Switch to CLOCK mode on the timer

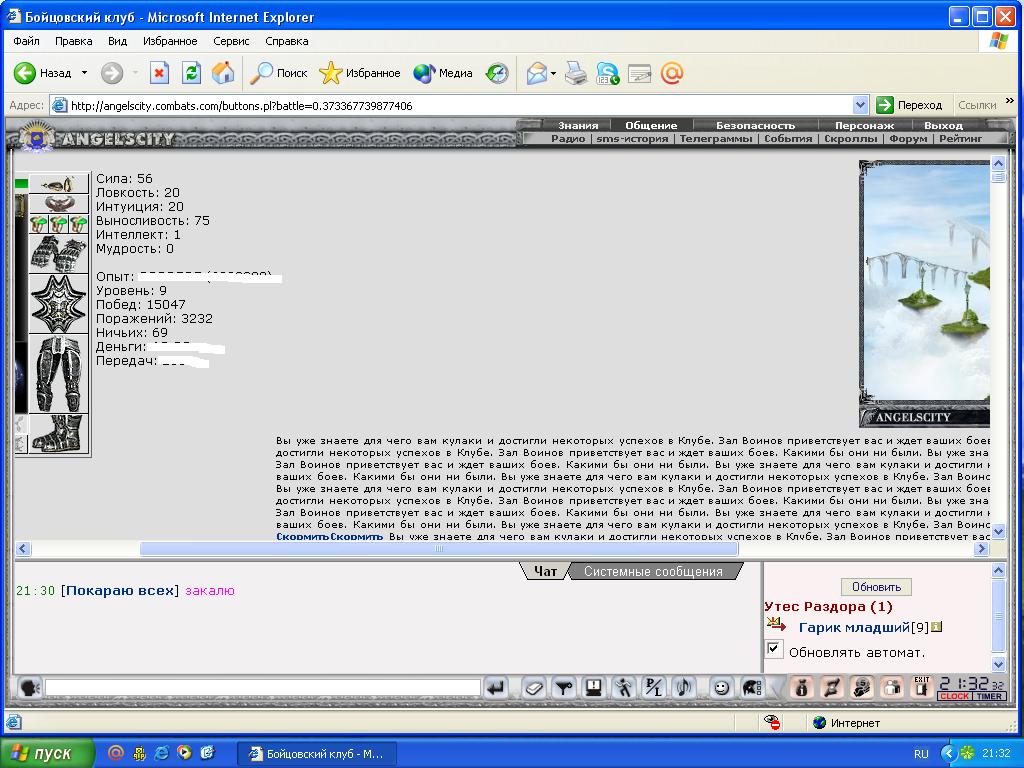pos(955,696)
